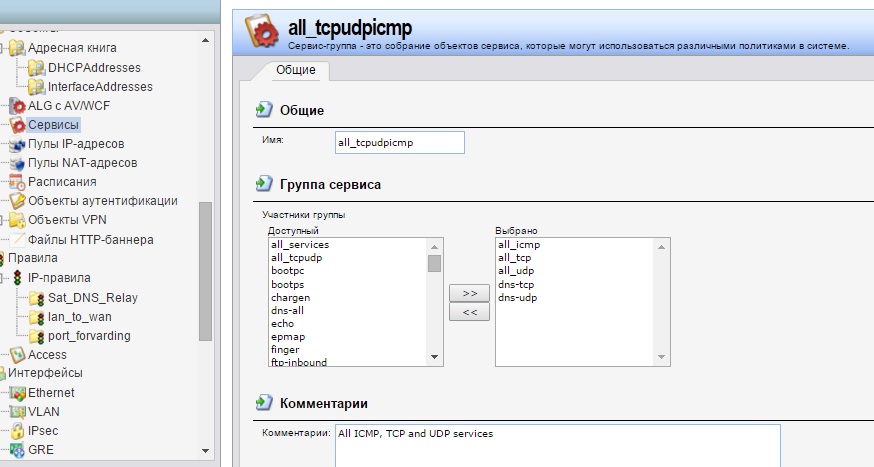Open port_forvarding rule folder
The width and height of the screenshot is (874, 467).
pos(89,335)
